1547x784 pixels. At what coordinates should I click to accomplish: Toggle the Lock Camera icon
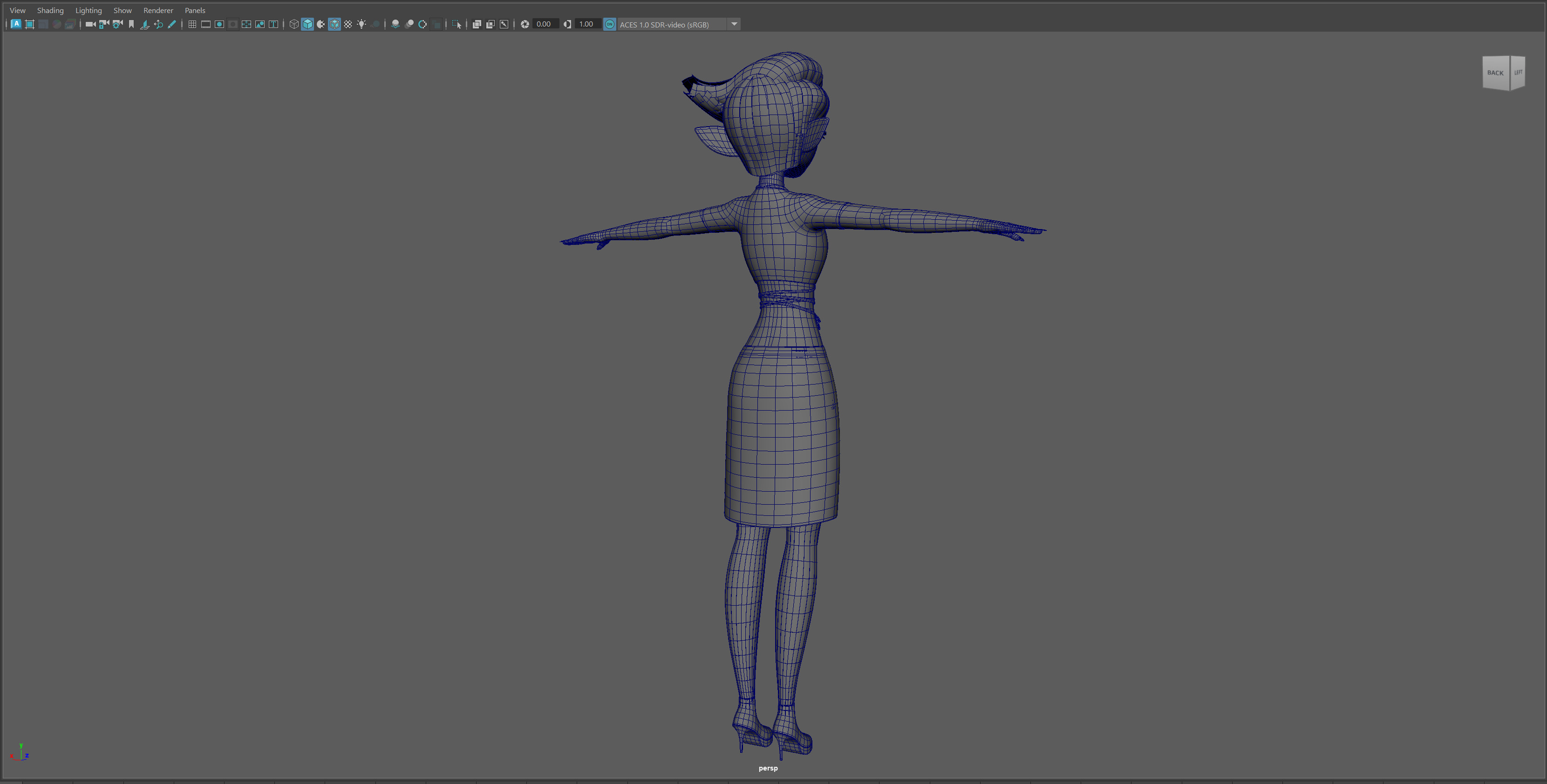pyautogui.click(x=104, y=24)
